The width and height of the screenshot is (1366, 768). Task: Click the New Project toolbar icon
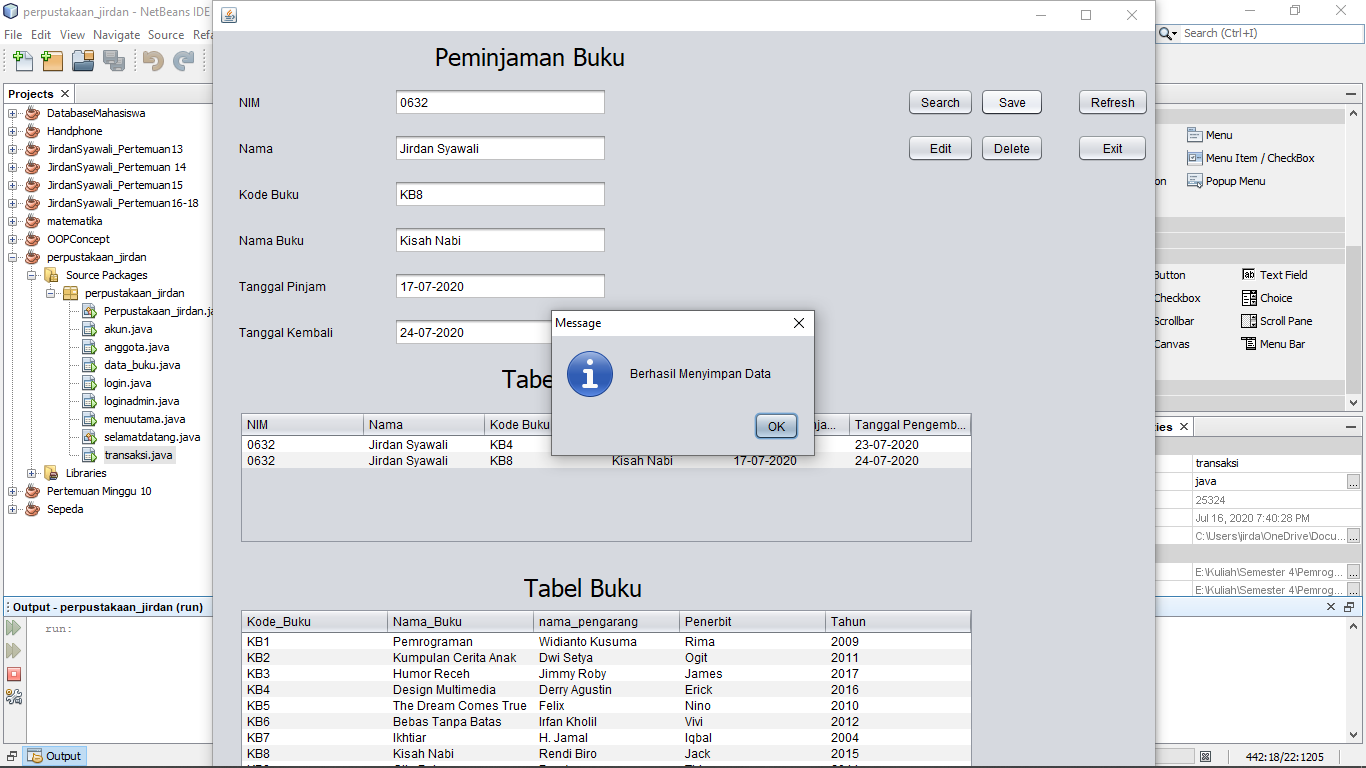point(51,61)
